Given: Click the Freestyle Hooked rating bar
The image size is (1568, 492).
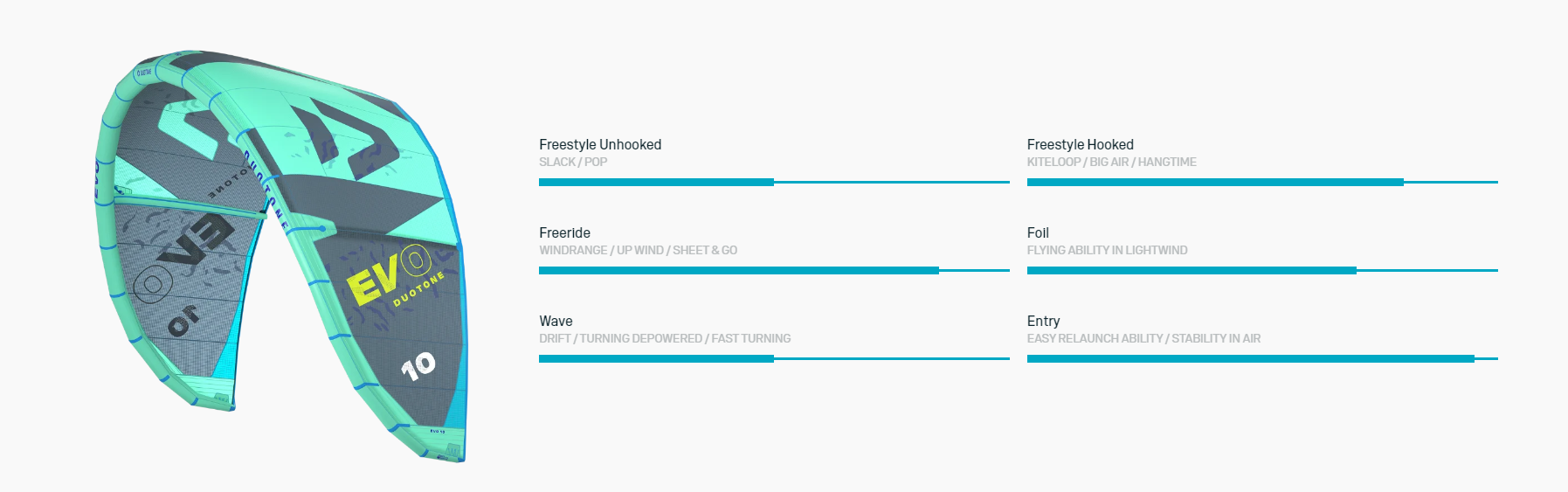Looking at the screenshot, I should pos(1262,182).
